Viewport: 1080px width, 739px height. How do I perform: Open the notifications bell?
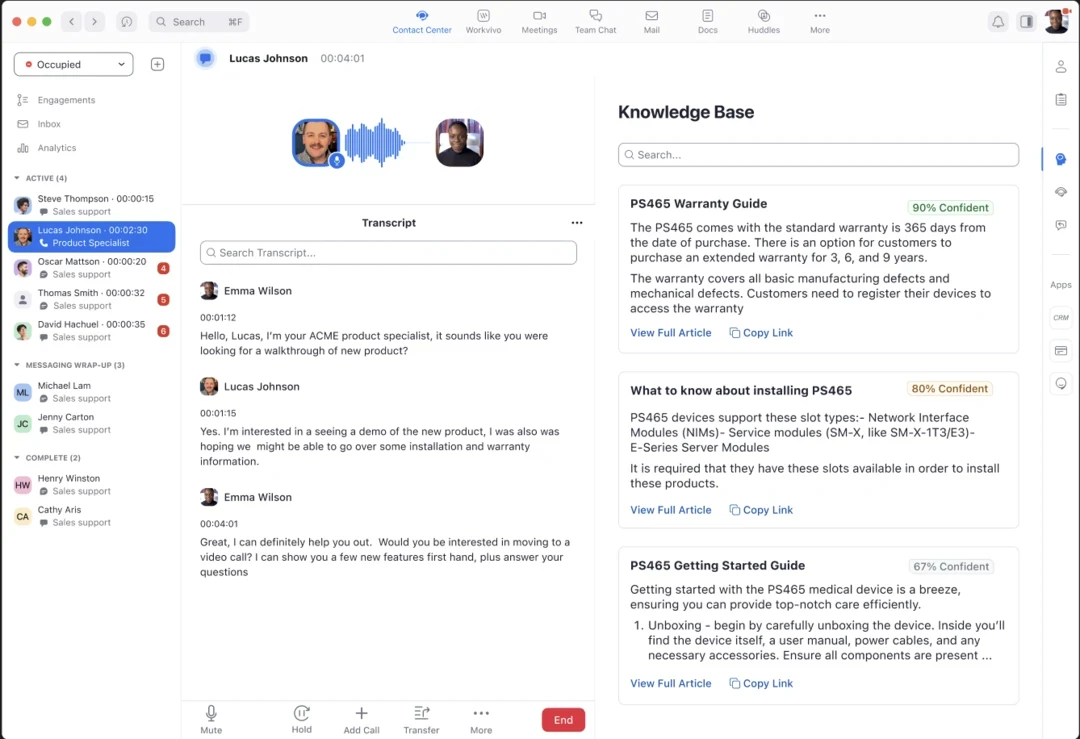997,22
